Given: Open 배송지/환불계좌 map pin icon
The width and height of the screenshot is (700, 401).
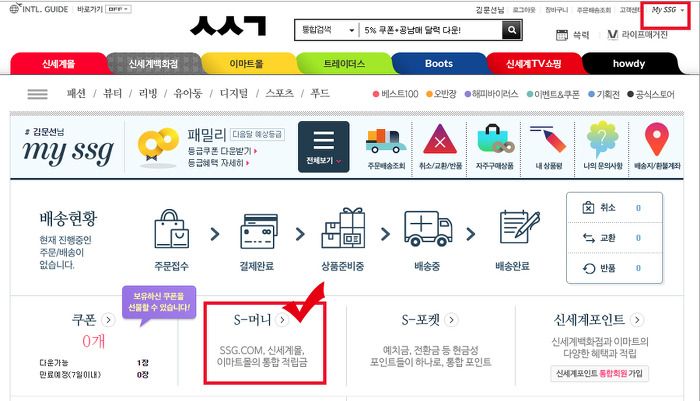Looking at the screenshot, I should click(x=657, y=139).
